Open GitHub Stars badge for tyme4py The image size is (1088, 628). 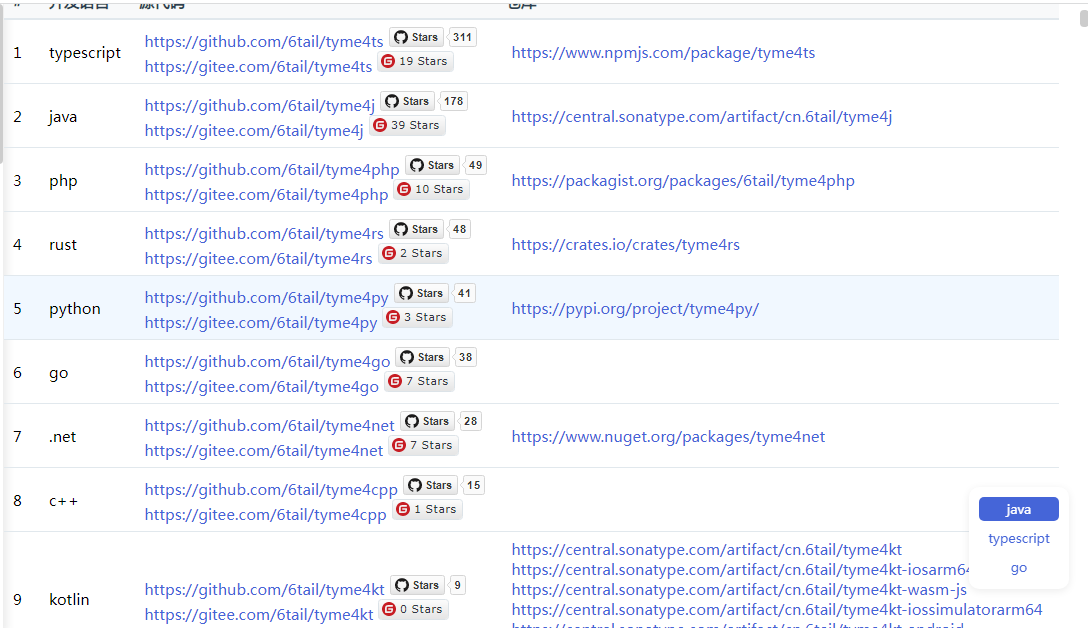click(421, 293)
